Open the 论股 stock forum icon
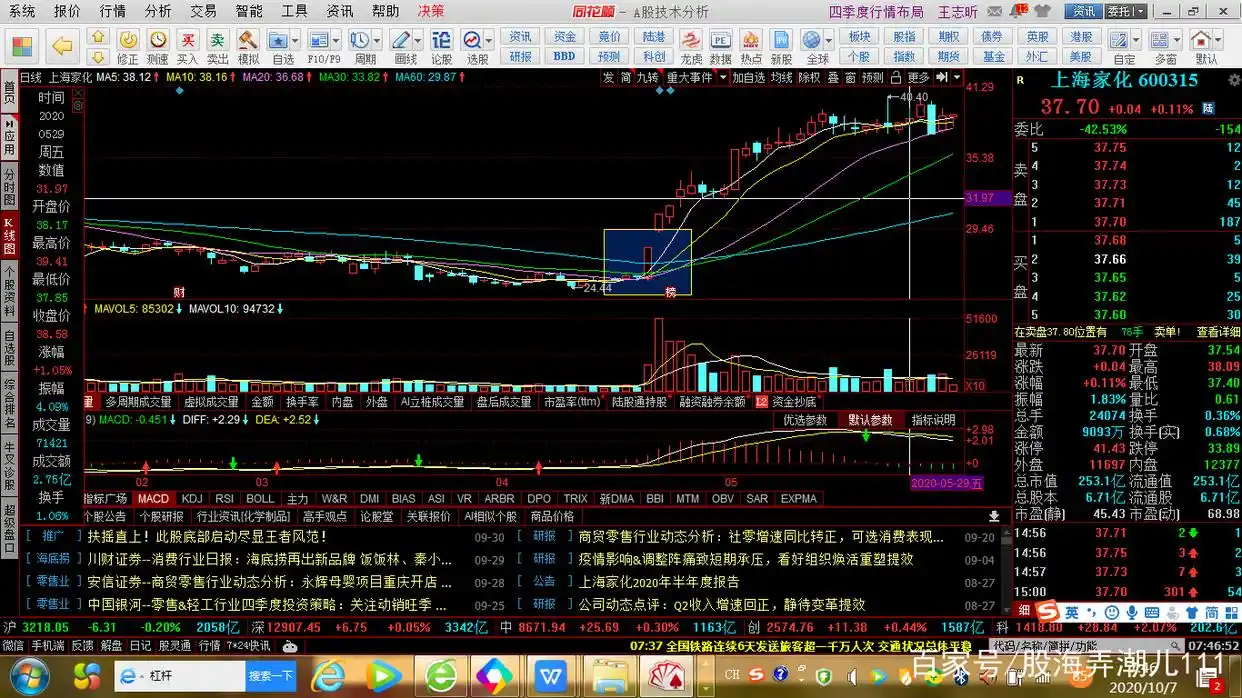1242x698 pixels. coord(441,40)
